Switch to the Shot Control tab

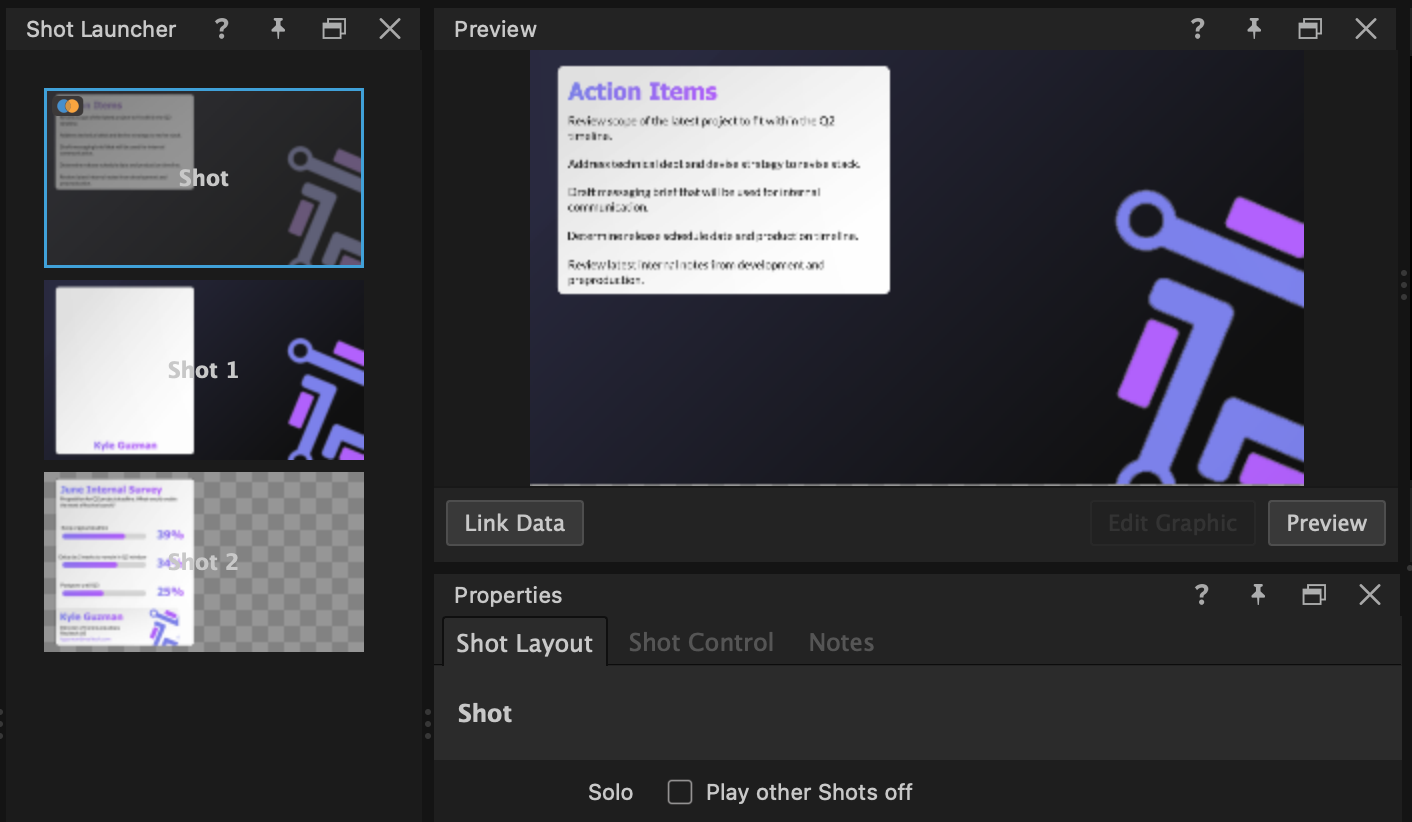(x=700, y=642)
